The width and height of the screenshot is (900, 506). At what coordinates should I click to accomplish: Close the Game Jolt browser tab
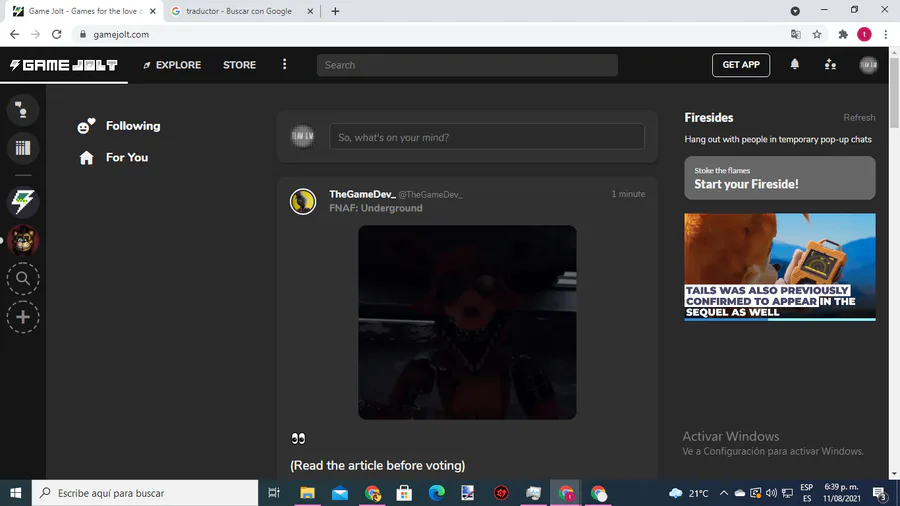click(x=153, y=11)
